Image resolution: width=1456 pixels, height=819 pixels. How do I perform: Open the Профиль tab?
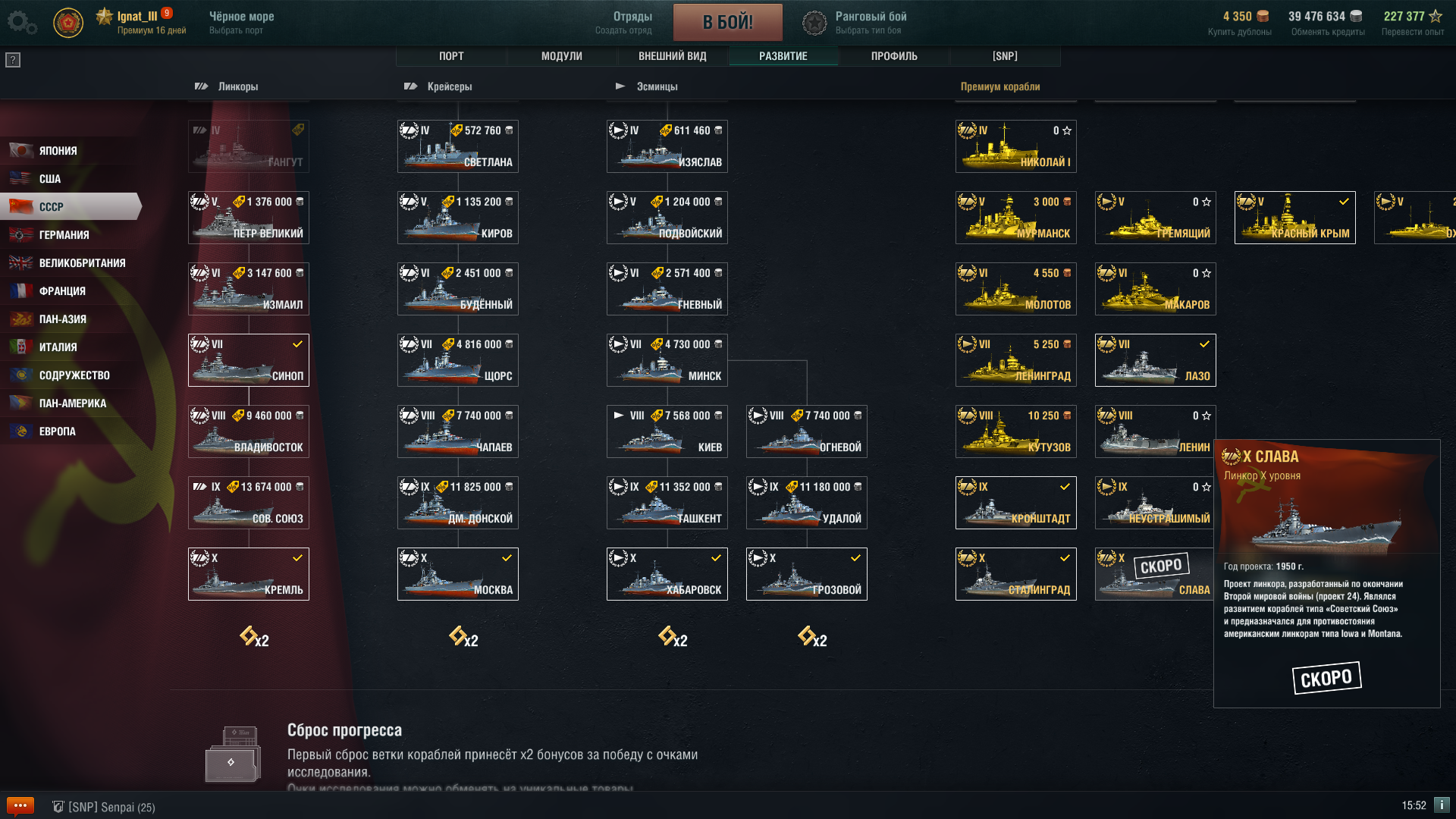tap(894, 56)
